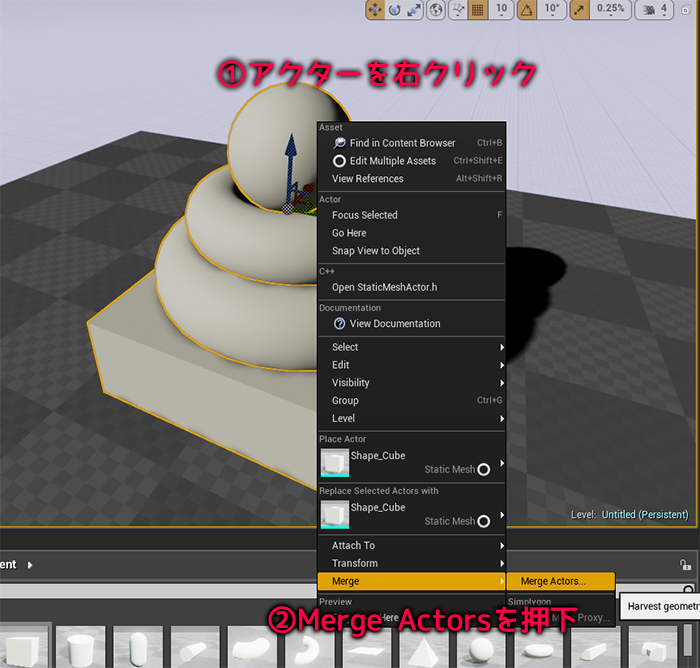Choose View Documentation

click(x=411, y=323)
